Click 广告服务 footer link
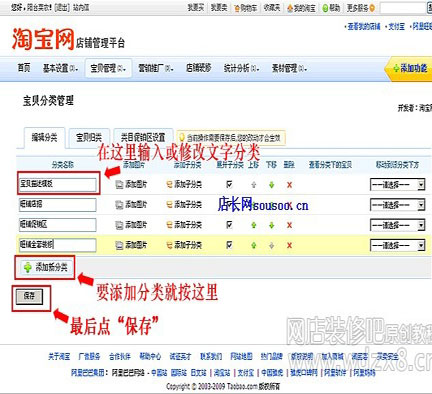The width and height of the screenshot is (432, 394). 89,357
